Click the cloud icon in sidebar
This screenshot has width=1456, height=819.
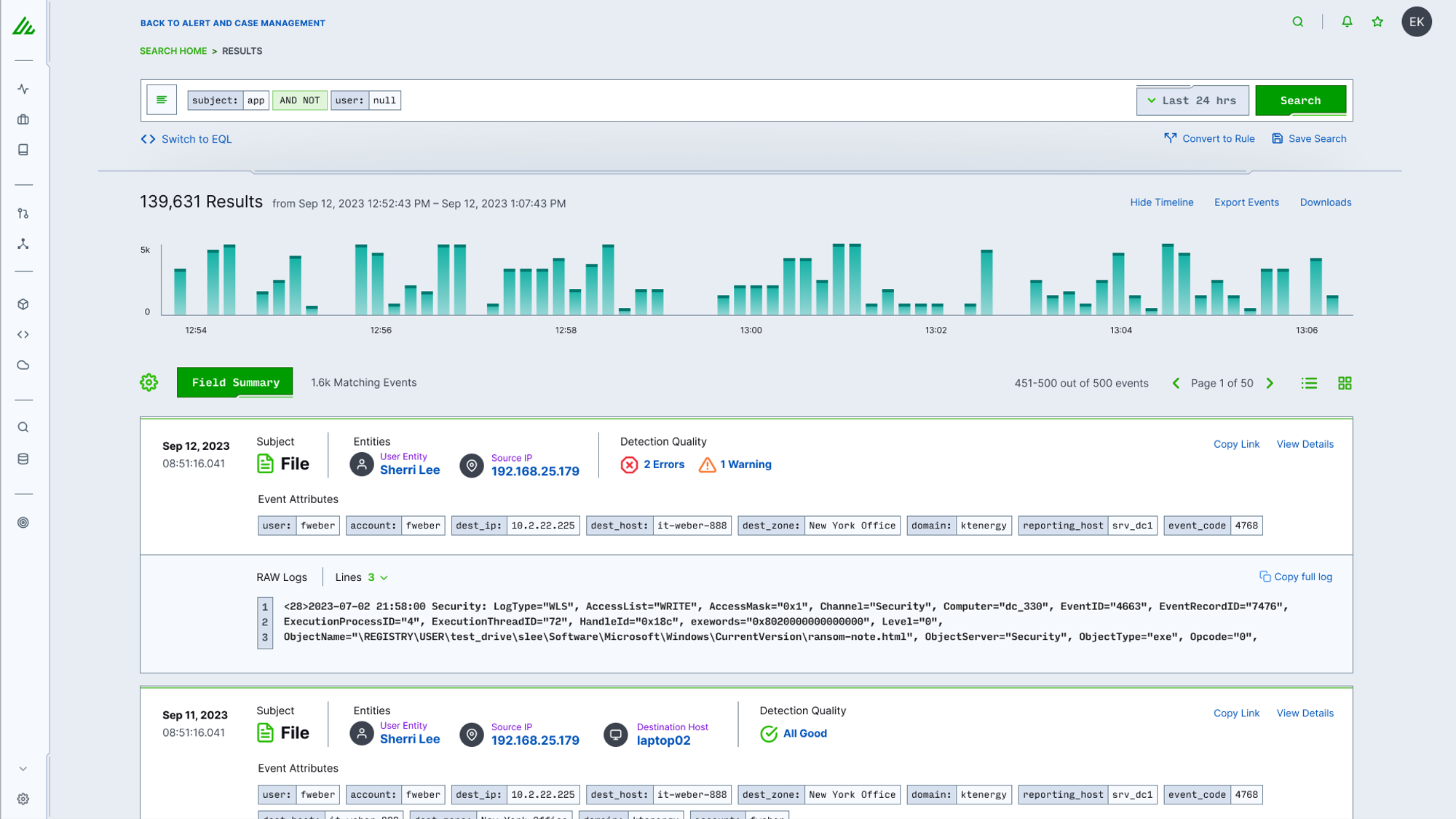23,365
